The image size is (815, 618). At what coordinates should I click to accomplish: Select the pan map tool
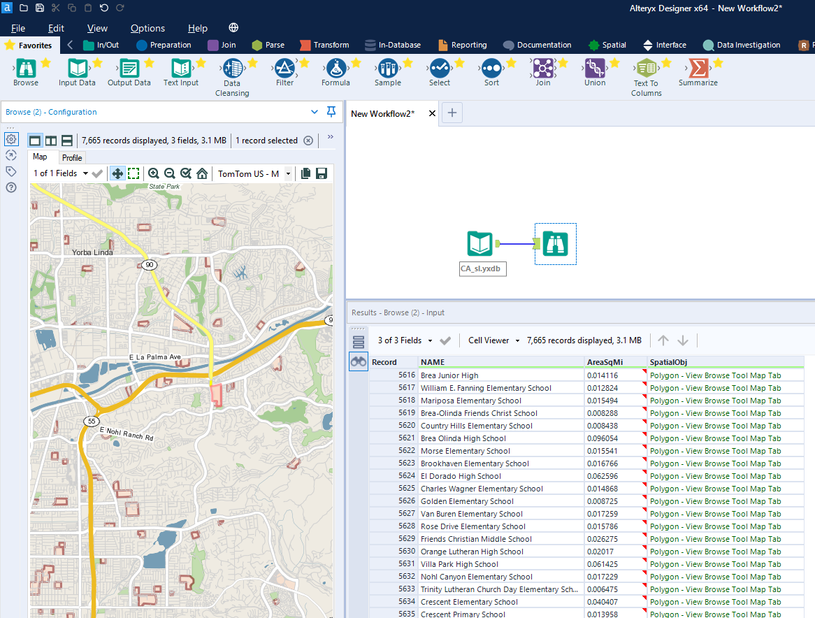117,174
